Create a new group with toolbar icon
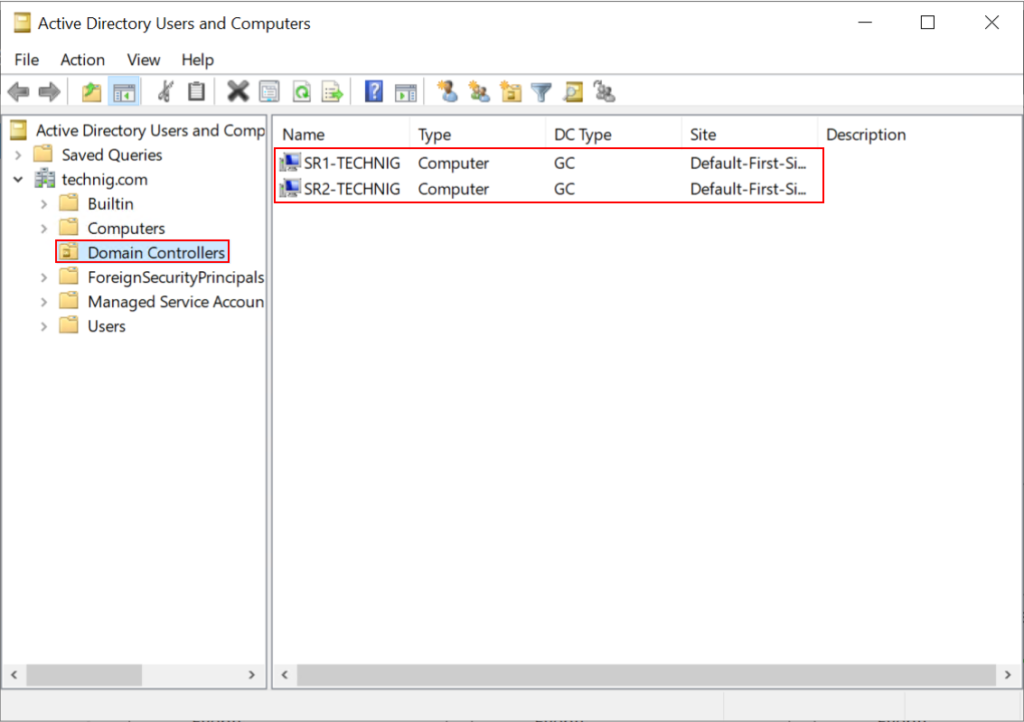 coord(479,91)
